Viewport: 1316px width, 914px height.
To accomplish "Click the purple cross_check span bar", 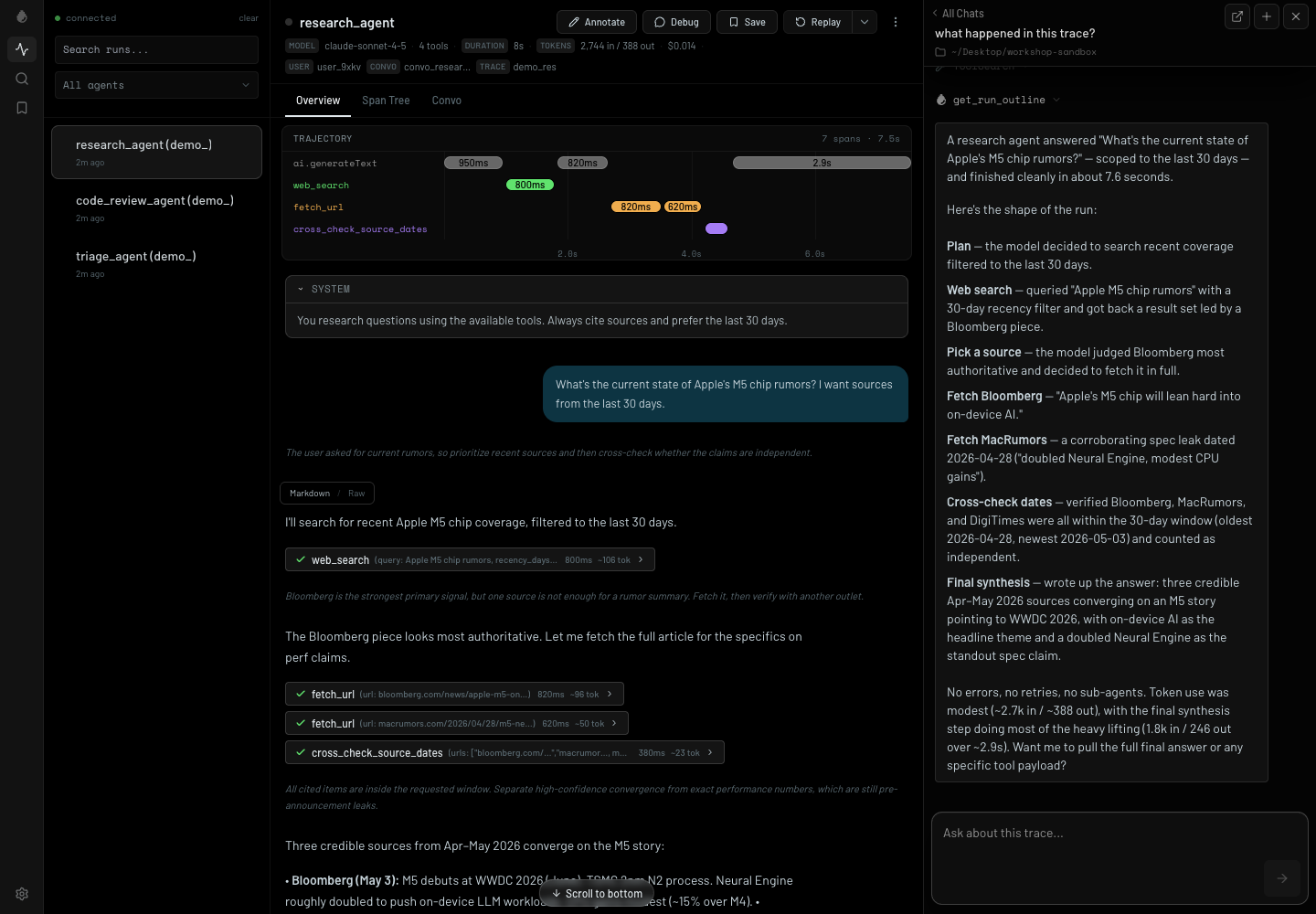I will 716,228.
